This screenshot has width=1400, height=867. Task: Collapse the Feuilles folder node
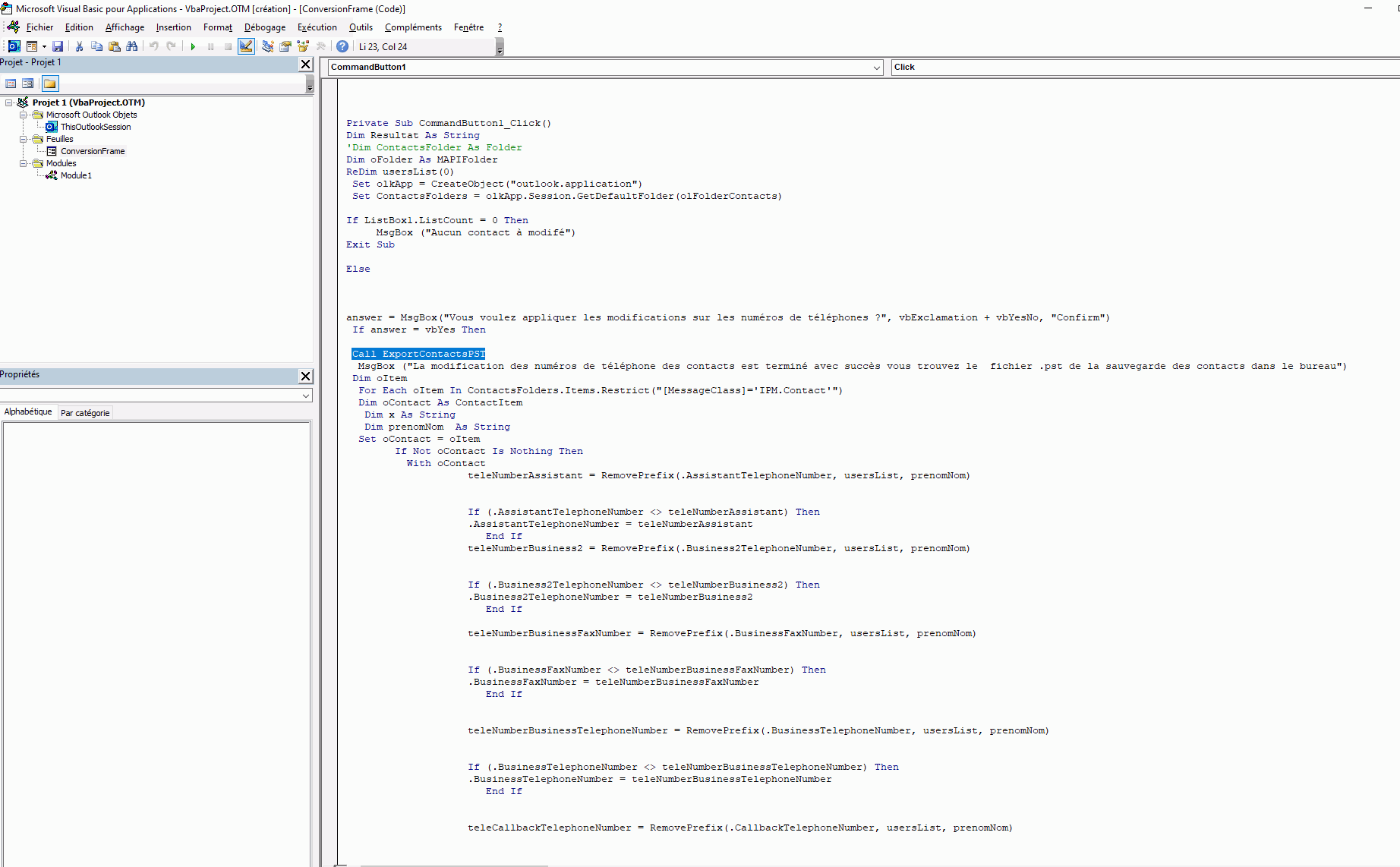pyautogui.click(x=24, y=139)
